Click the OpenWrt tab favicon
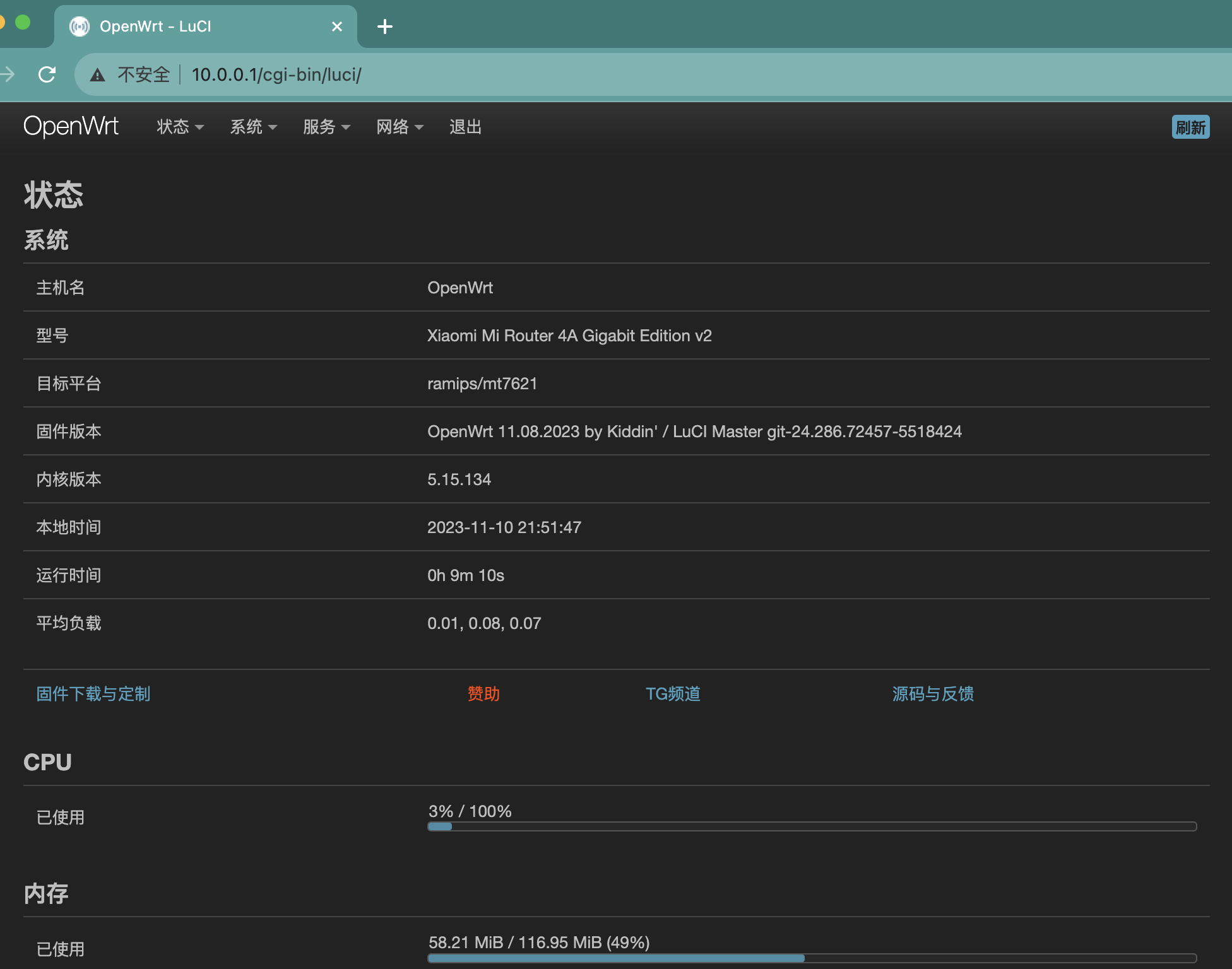Viewport: 1232px width, 969px height. click(x=80, y=26)
